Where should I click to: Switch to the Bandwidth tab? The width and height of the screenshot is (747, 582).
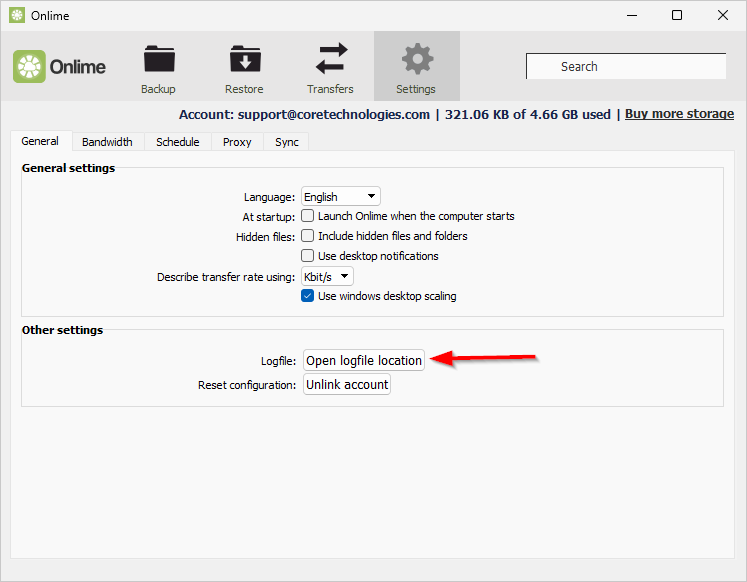(x=107, y=142)
